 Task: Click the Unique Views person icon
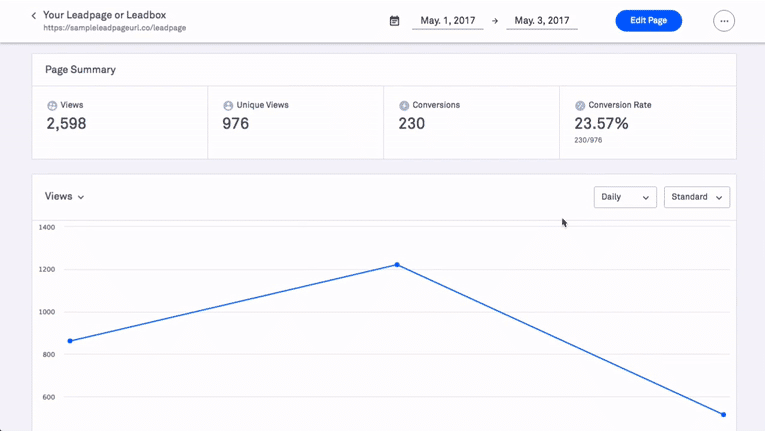point(228,105)
